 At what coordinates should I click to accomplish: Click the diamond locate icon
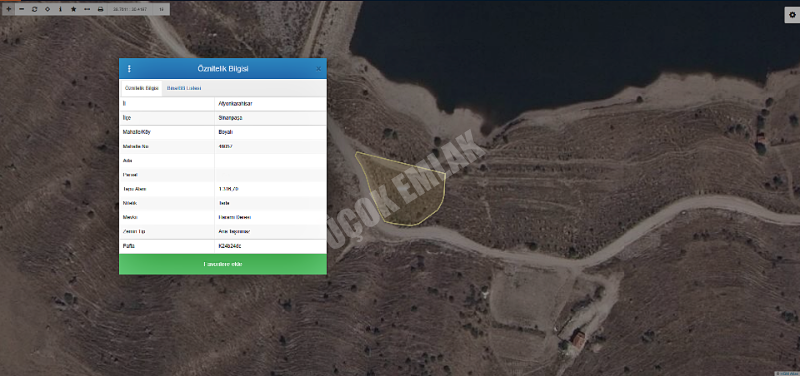tap(47, 9)
